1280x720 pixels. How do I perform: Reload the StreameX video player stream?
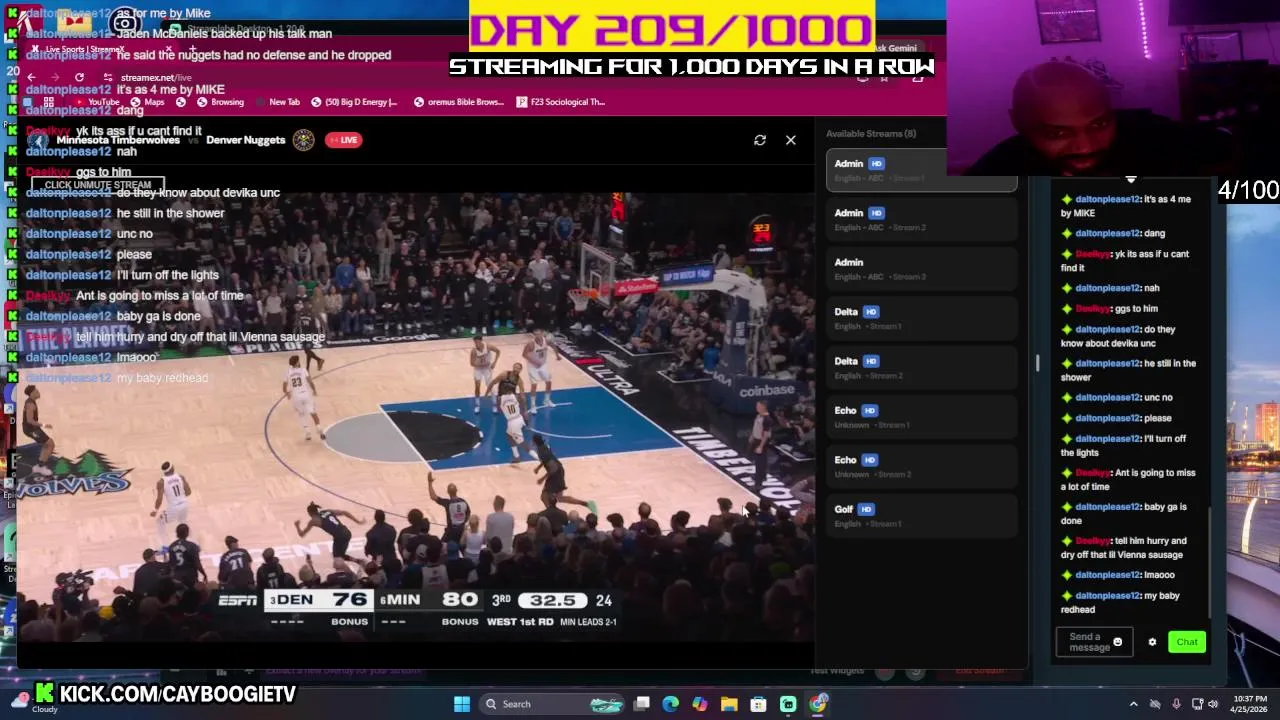tap(760, 140)
